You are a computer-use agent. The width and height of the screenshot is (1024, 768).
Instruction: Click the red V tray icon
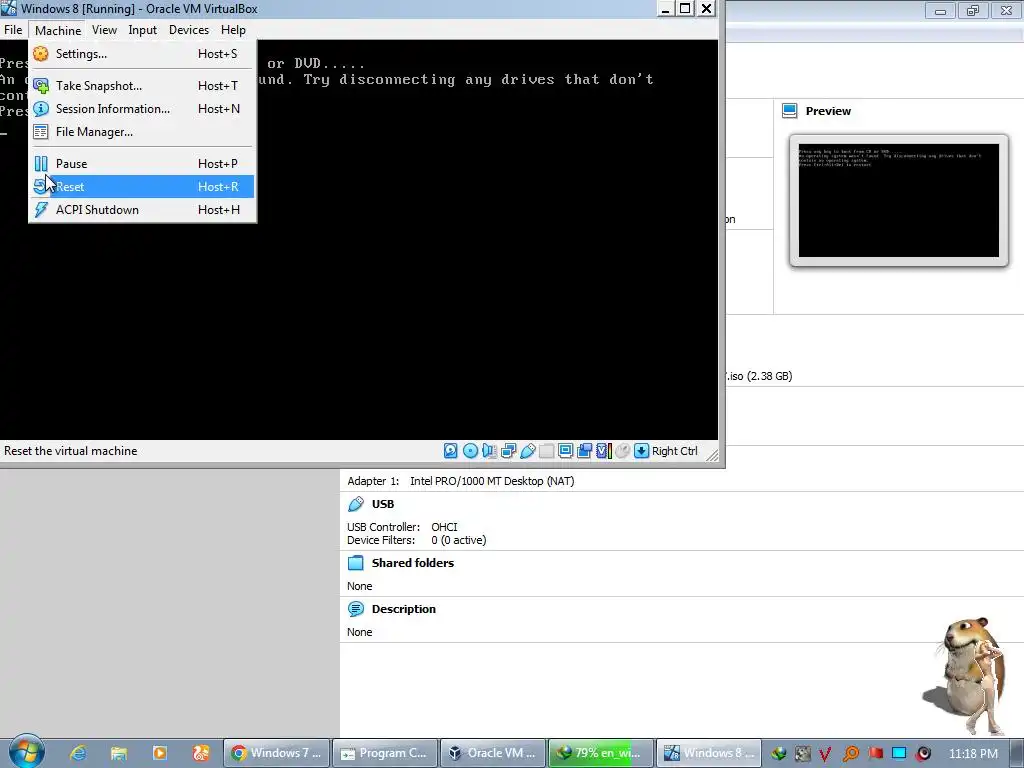click(825, 754)
